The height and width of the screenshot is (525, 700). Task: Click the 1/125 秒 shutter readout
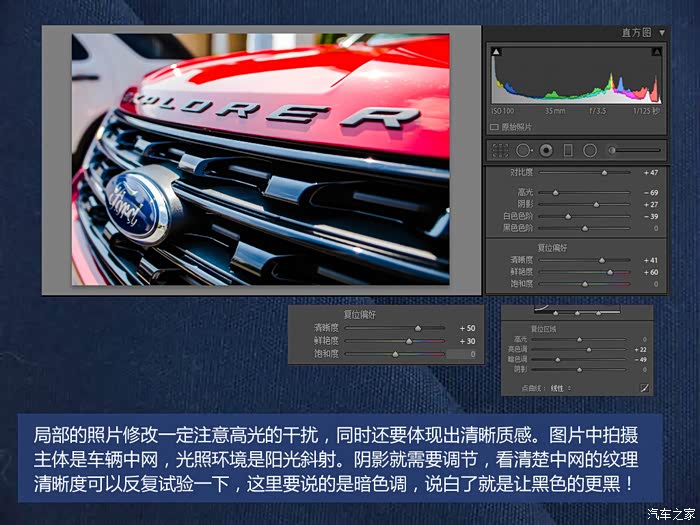coord(646,111)
